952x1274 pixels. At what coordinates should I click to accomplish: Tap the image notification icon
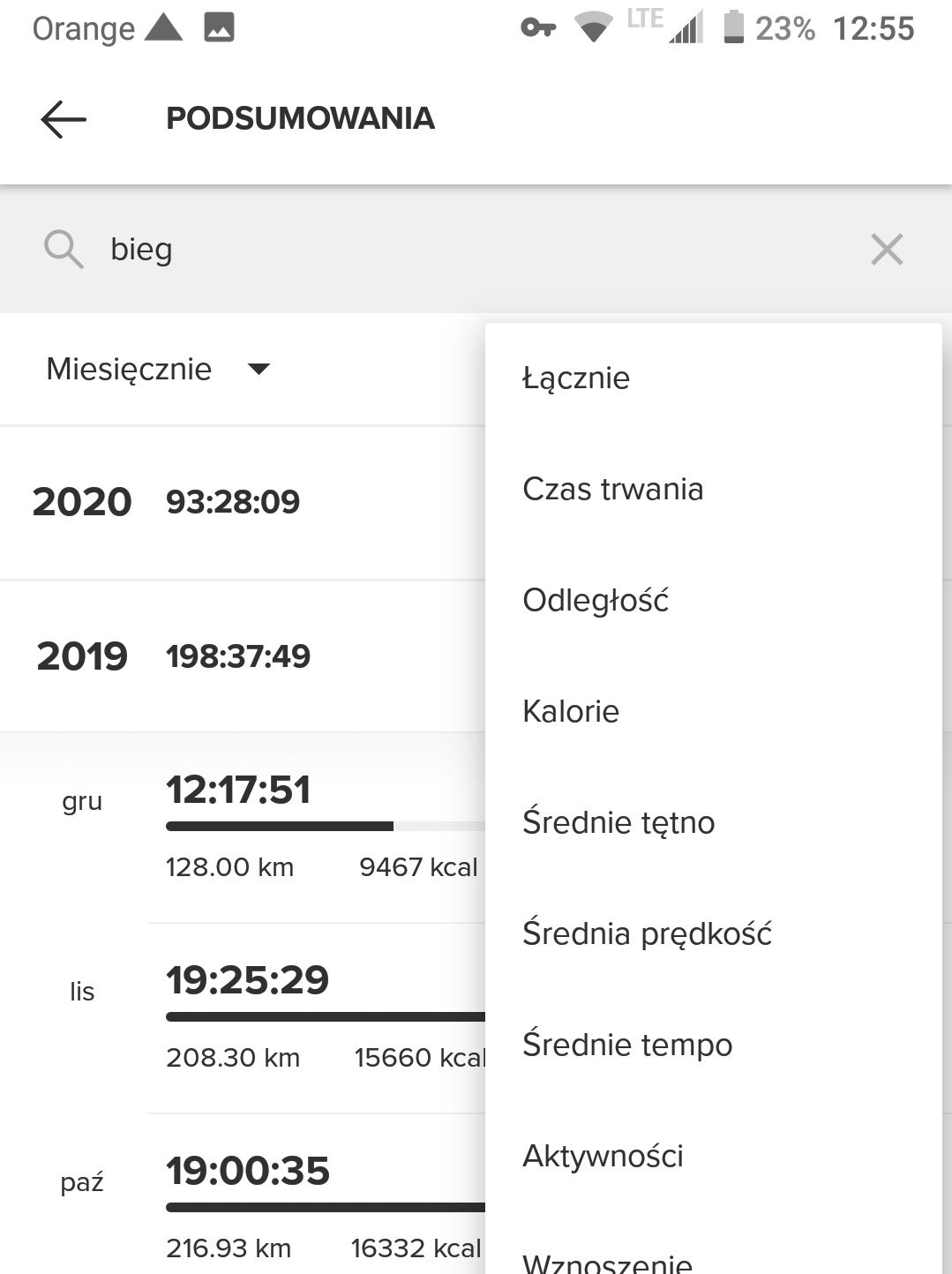tap(219, 28)
